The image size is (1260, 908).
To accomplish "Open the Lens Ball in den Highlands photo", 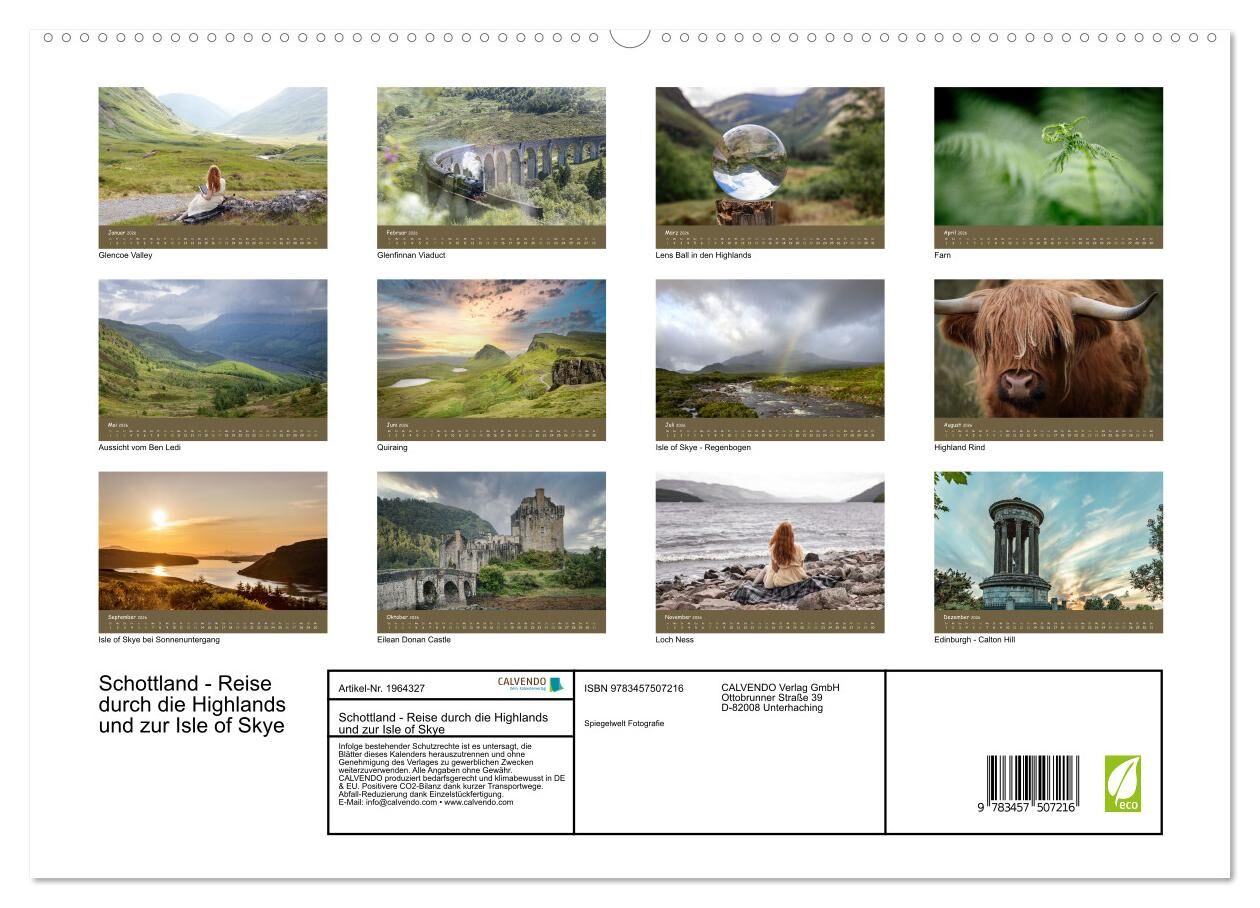I will point(769,156).
